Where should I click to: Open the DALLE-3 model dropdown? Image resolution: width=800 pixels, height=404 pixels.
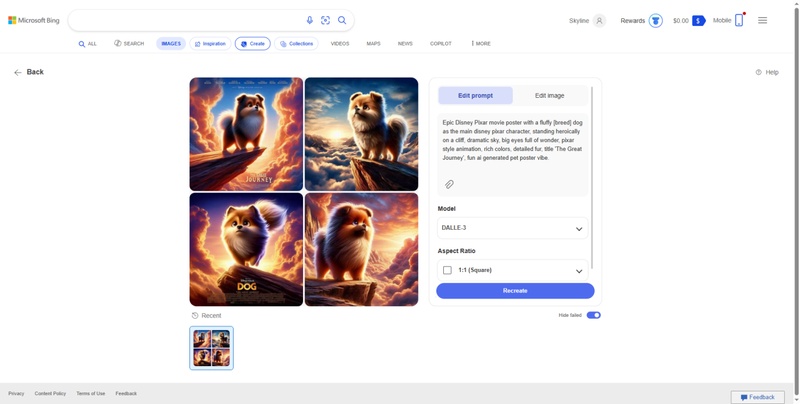point(513,228)
